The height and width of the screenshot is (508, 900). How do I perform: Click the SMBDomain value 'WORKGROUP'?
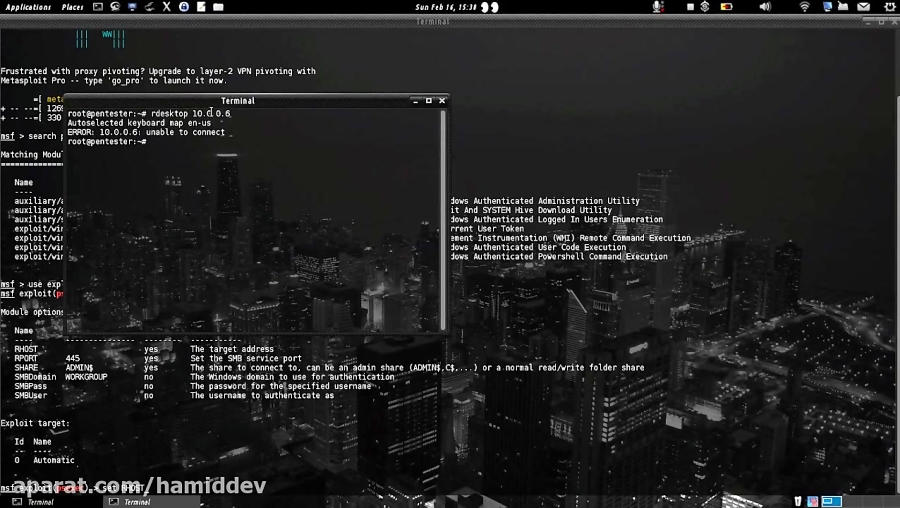(86, 377)
